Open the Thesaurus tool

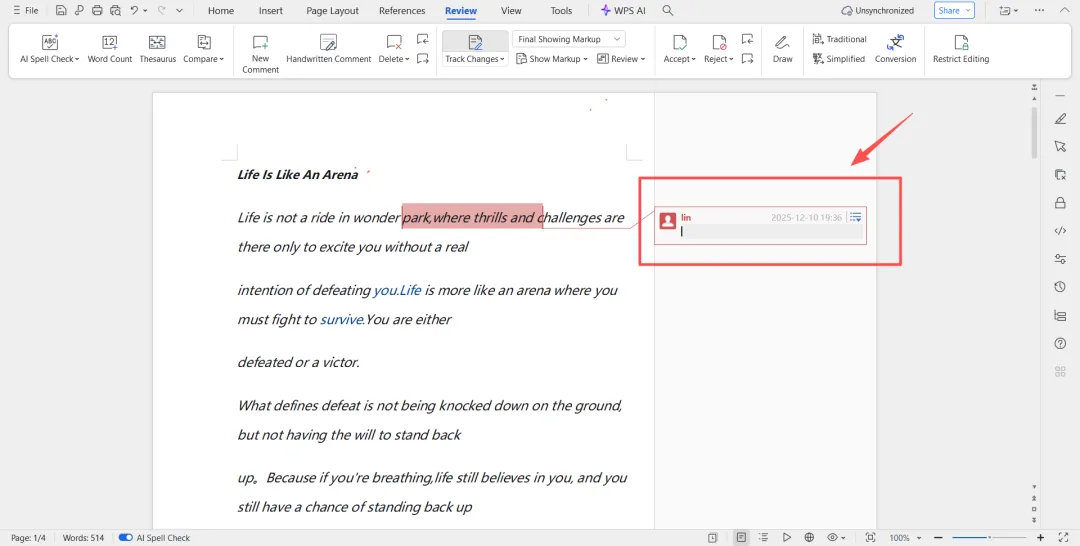(x=158, y=49)
